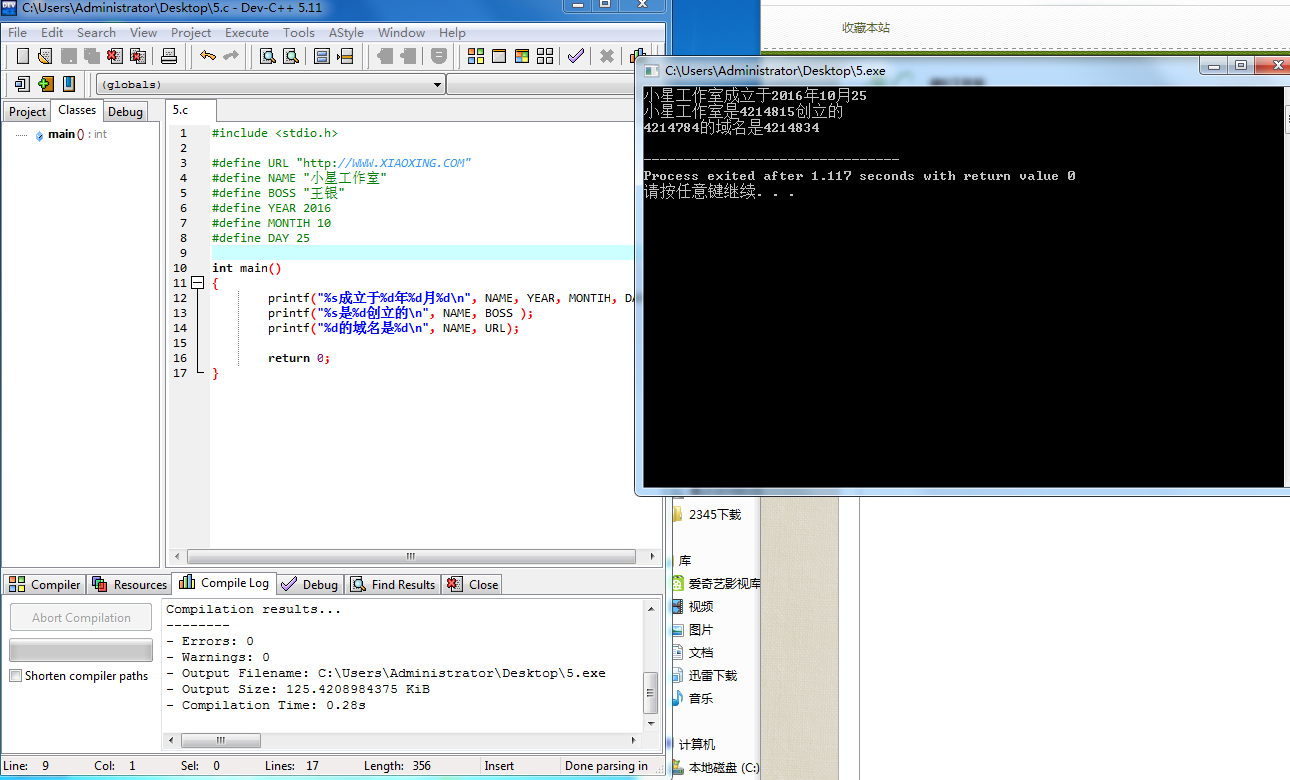The image size is (1290, 780).
Task: Click the green plus document icon
Action: coord(45,84)
